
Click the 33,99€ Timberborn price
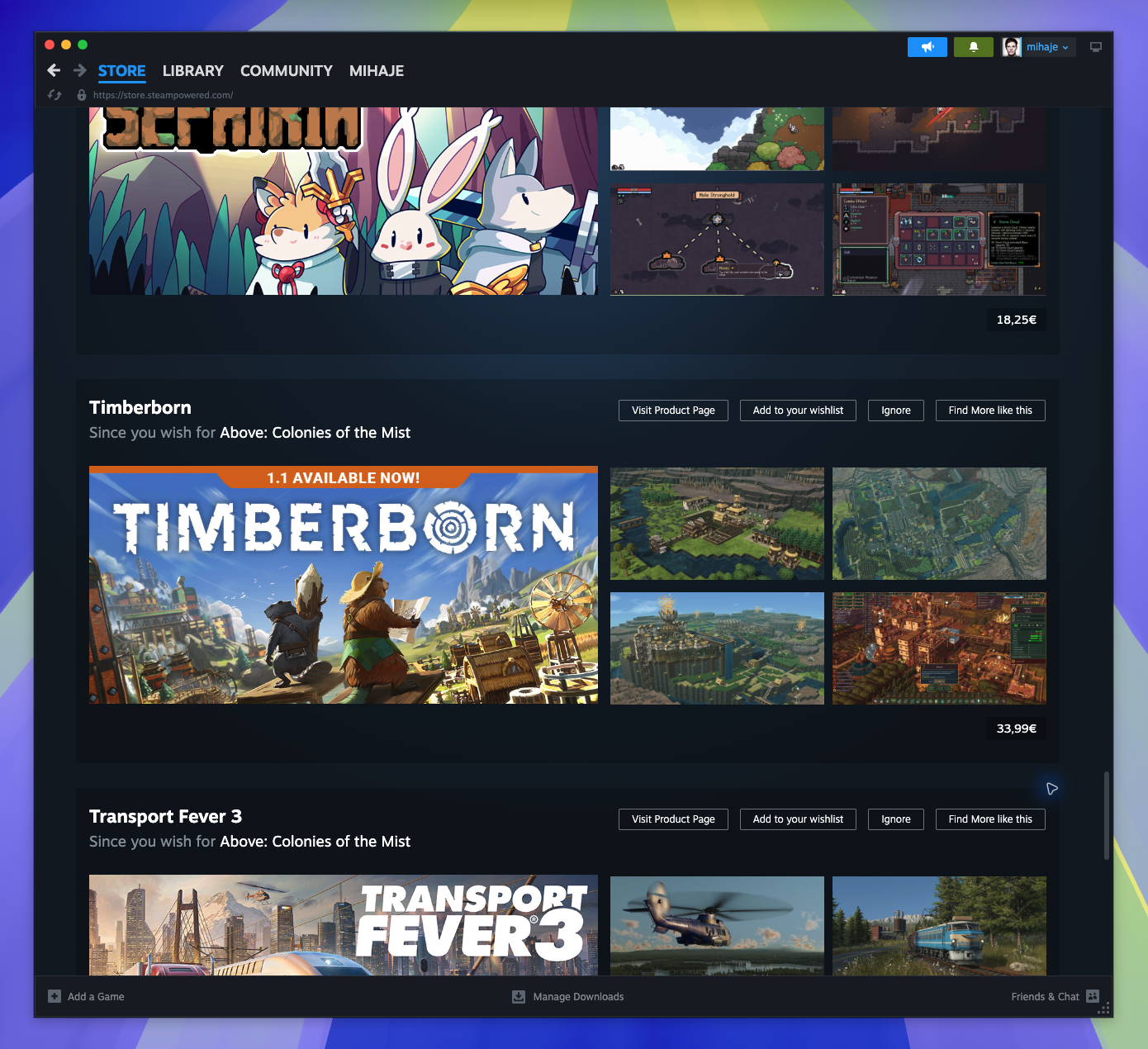pyautogui.click(x=1016, y=729)
